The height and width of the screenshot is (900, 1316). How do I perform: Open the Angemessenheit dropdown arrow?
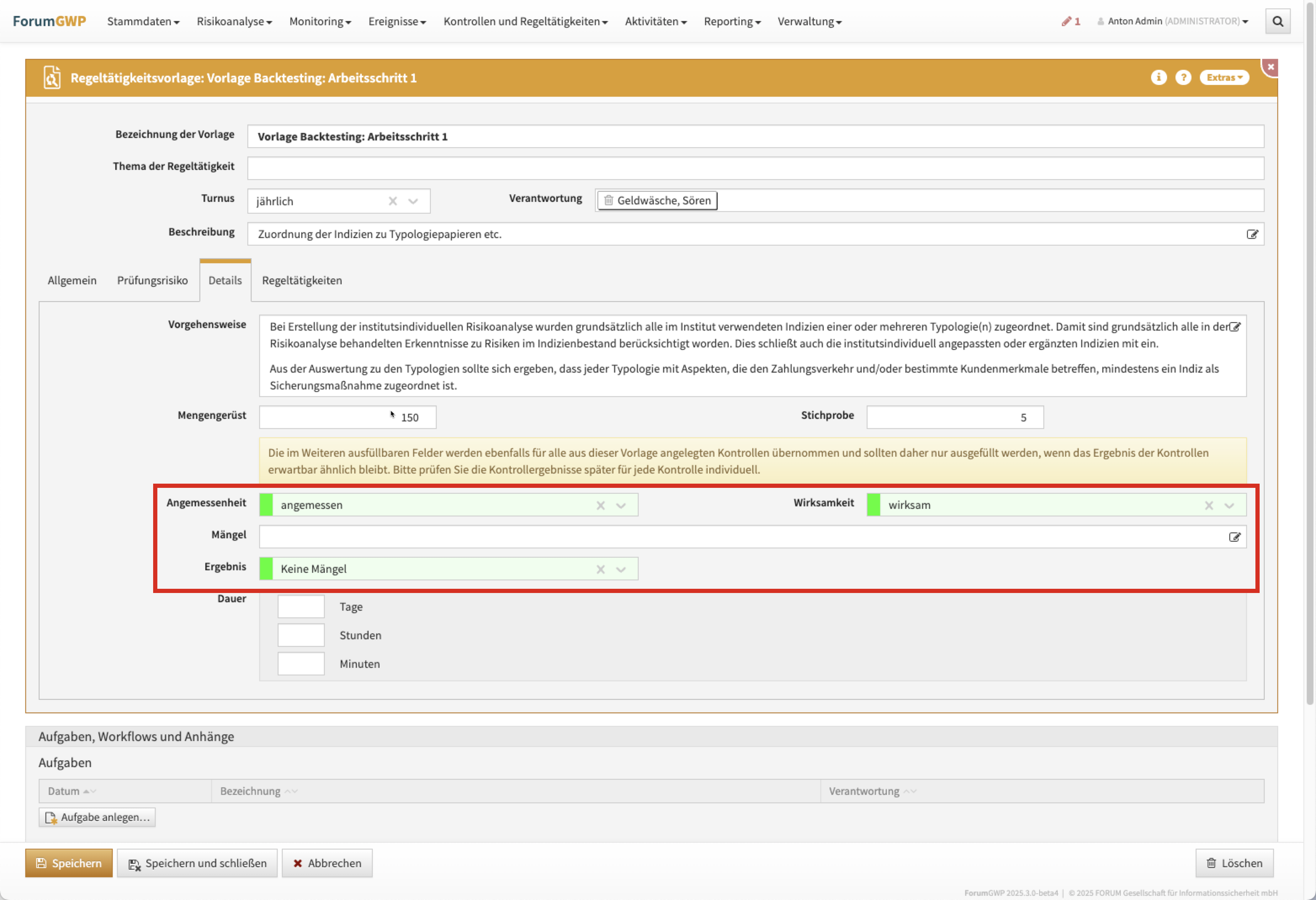click(x=621, y=506)
